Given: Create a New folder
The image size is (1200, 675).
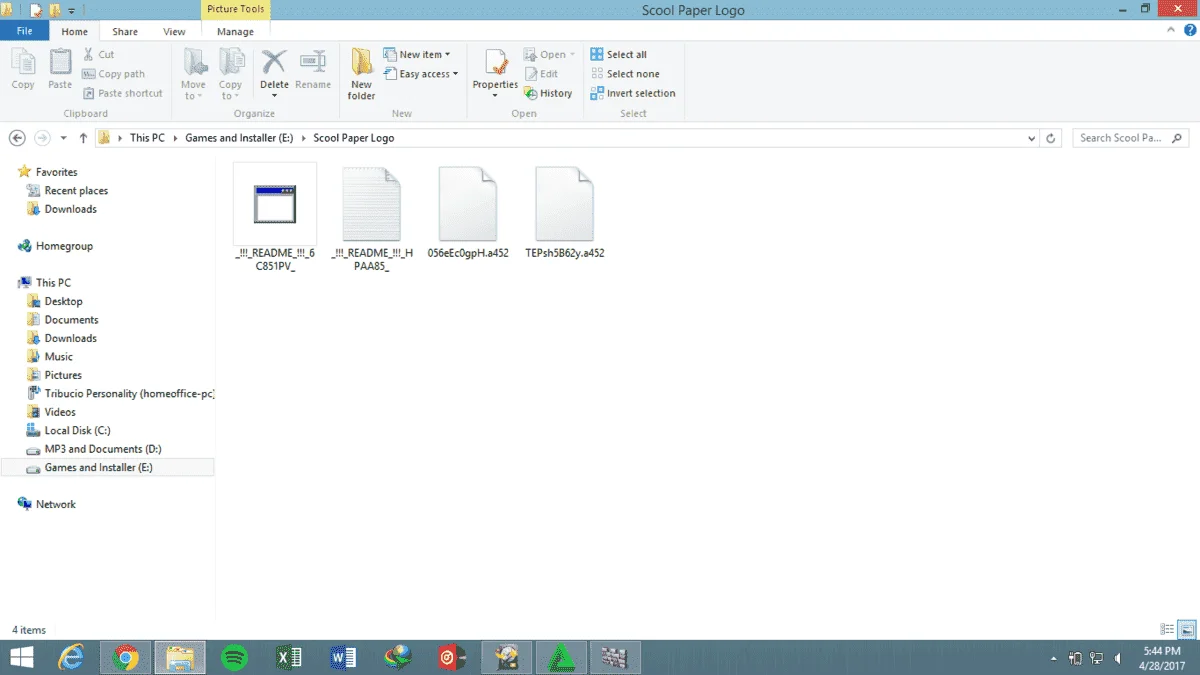Looking at the screenshot, I should (362, 75).
